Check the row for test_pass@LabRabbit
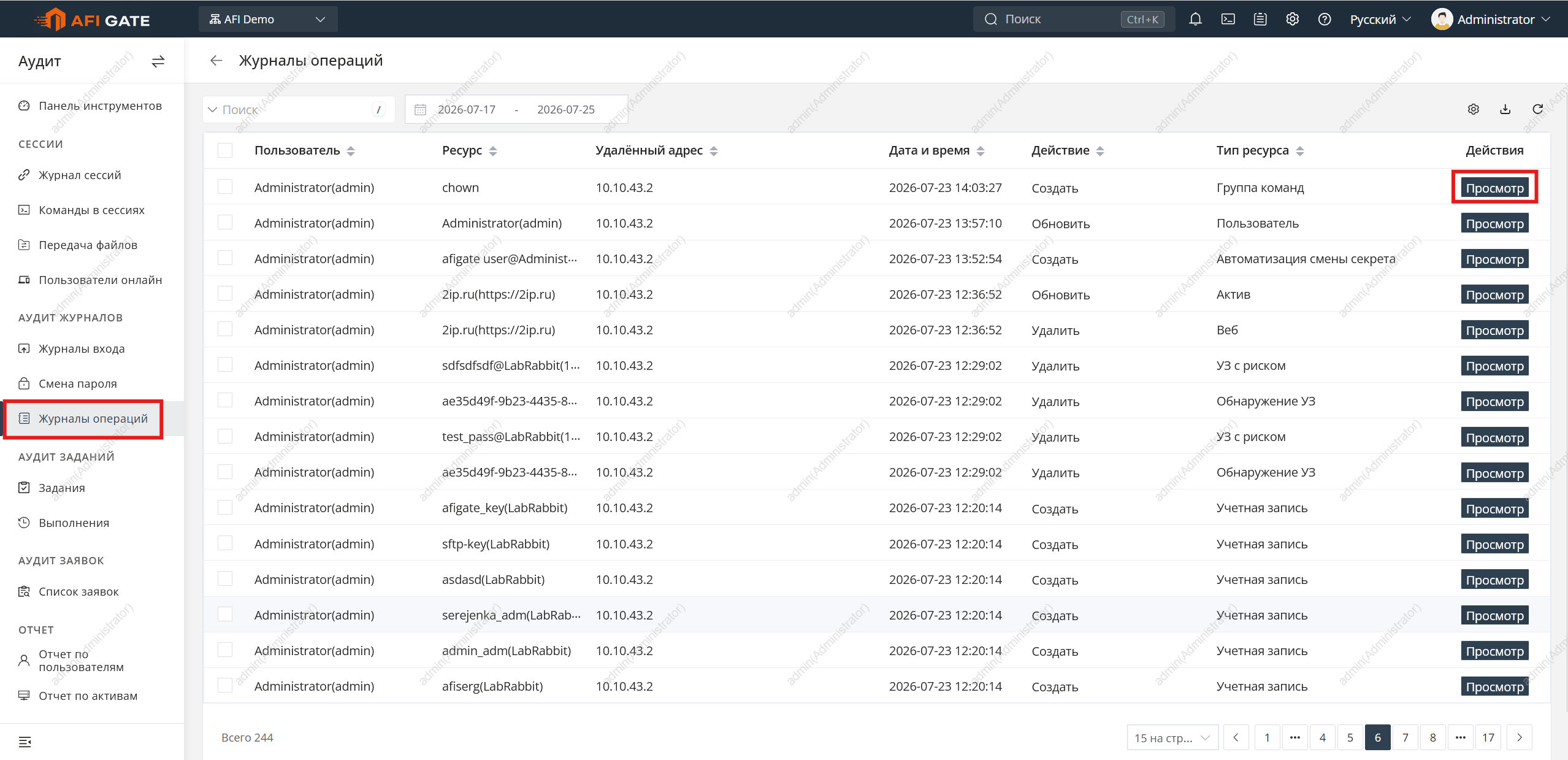The width and height of the screenshot is (1568, 760). [x=225, y=436]
